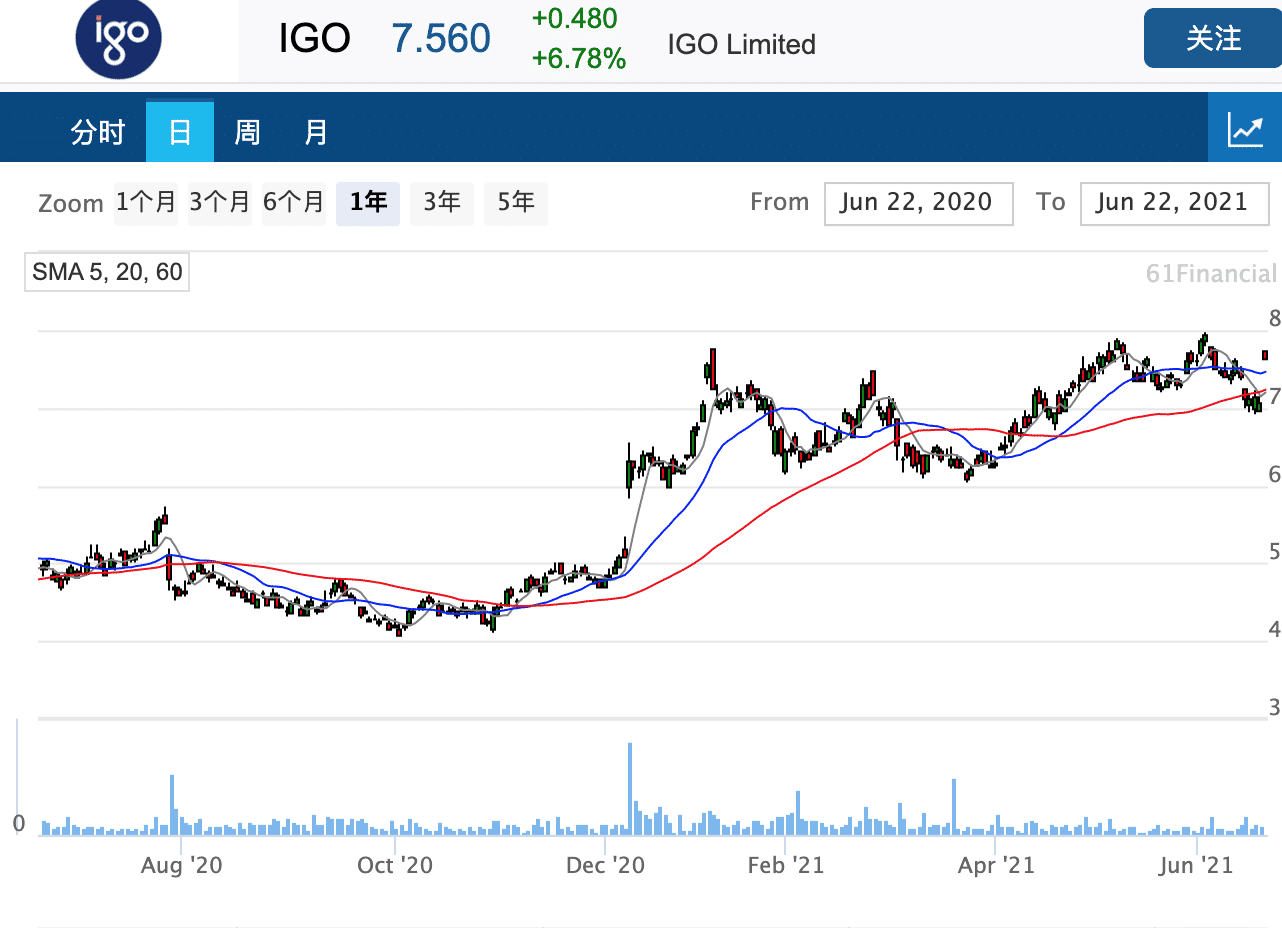Viewport: 1282px width, 928px height.
Task: Click the Oct '20 axis label
Action: pyautogui.click(x=395, y=865)
